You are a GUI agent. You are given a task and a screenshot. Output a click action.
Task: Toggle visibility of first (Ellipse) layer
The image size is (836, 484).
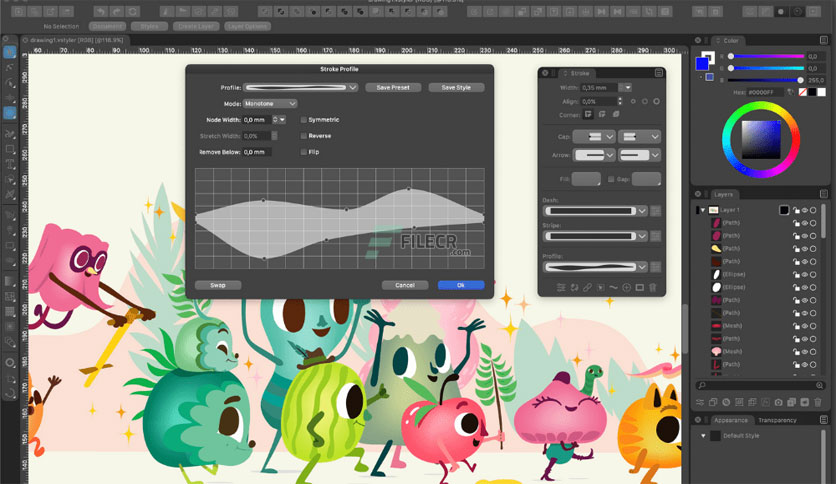coord(805,275)
